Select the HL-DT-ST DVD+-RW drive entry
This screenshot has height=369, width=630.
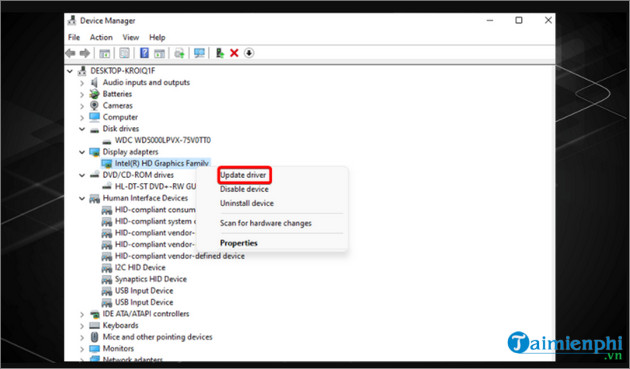pos(155,187)
